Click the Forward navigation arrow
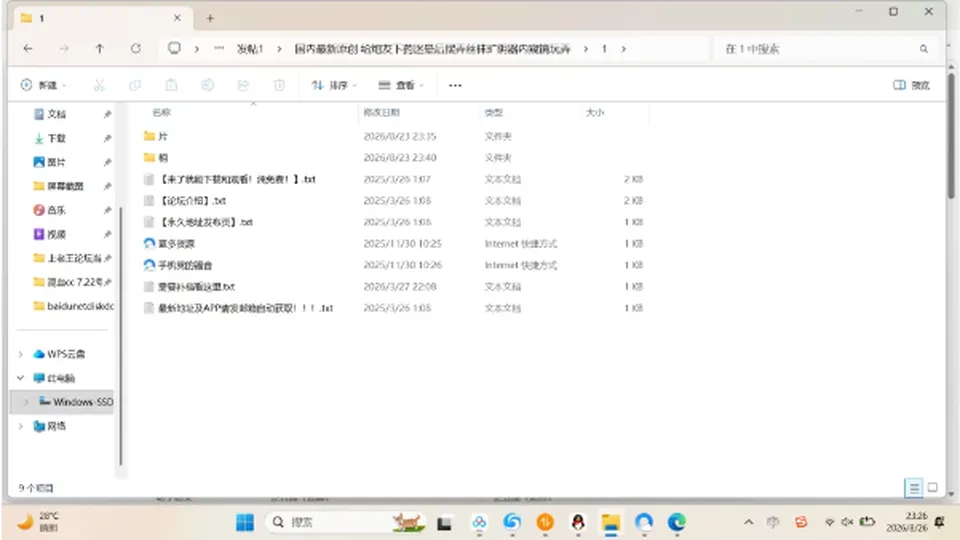This screenshot has height=540, width=960. coord(64,48)
